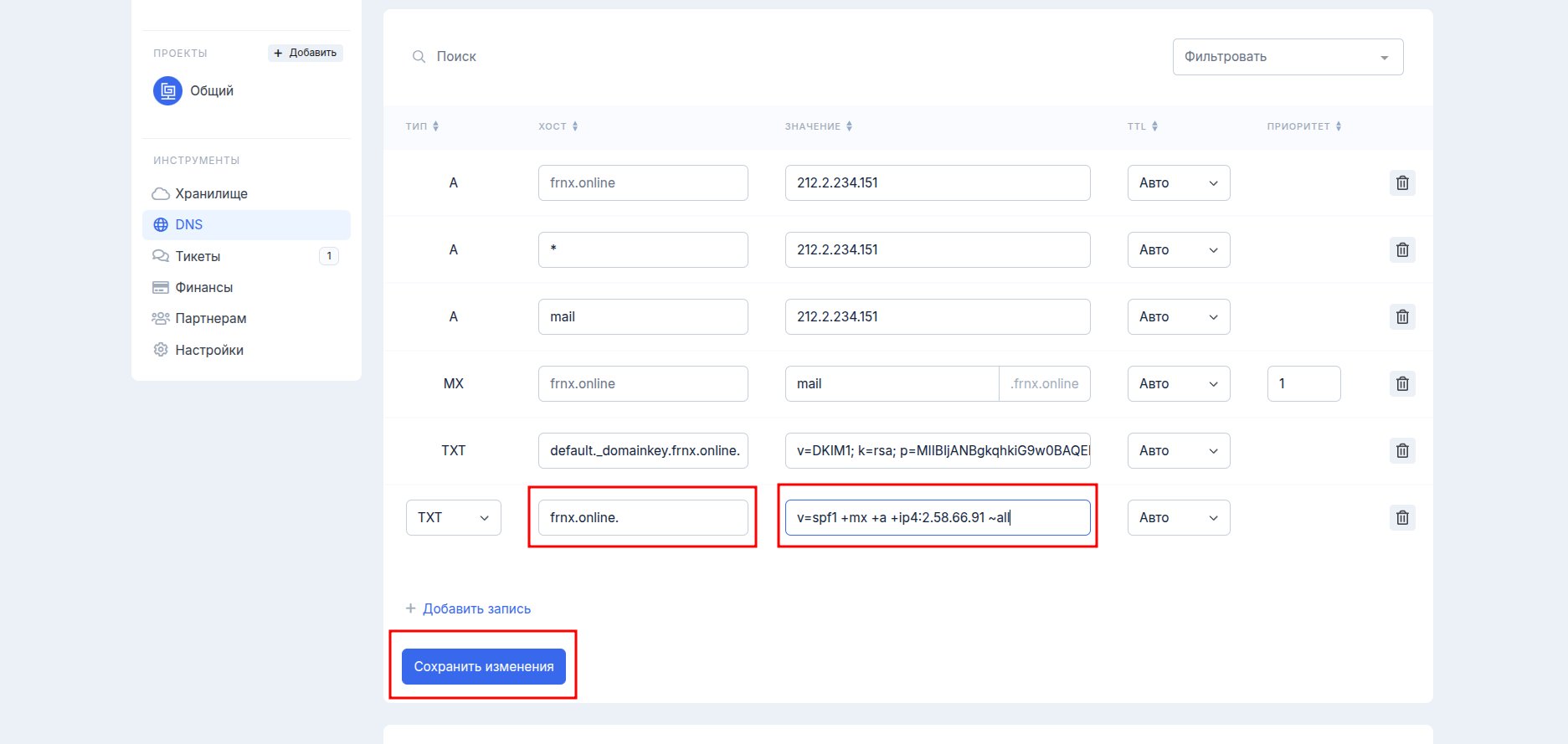Viewport: 1568px width, 744px height.
Task: Delete the MX record with trash icon
Action: [x=1402, y=383]
